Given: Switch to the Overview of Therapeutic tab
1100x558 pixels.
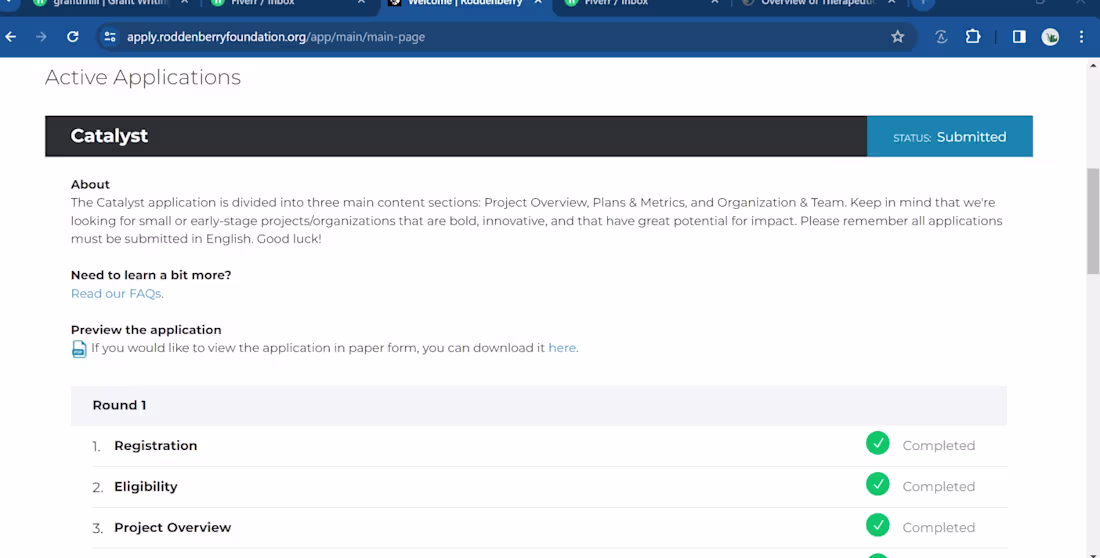Looking at the screenshot, I should (818, 3).
